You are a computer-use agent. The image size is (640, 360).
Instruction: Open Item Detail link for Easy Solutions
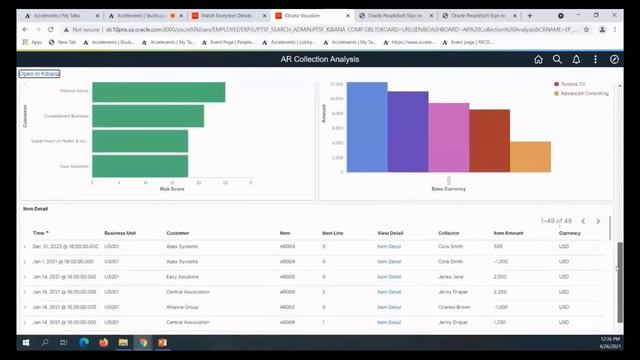pos(389,277)
